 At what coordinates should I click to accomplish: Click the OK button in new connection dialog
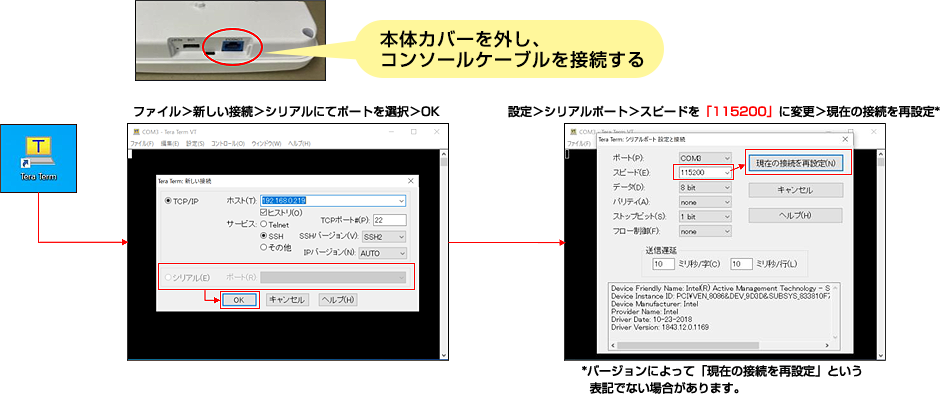(x=239, y=300)
